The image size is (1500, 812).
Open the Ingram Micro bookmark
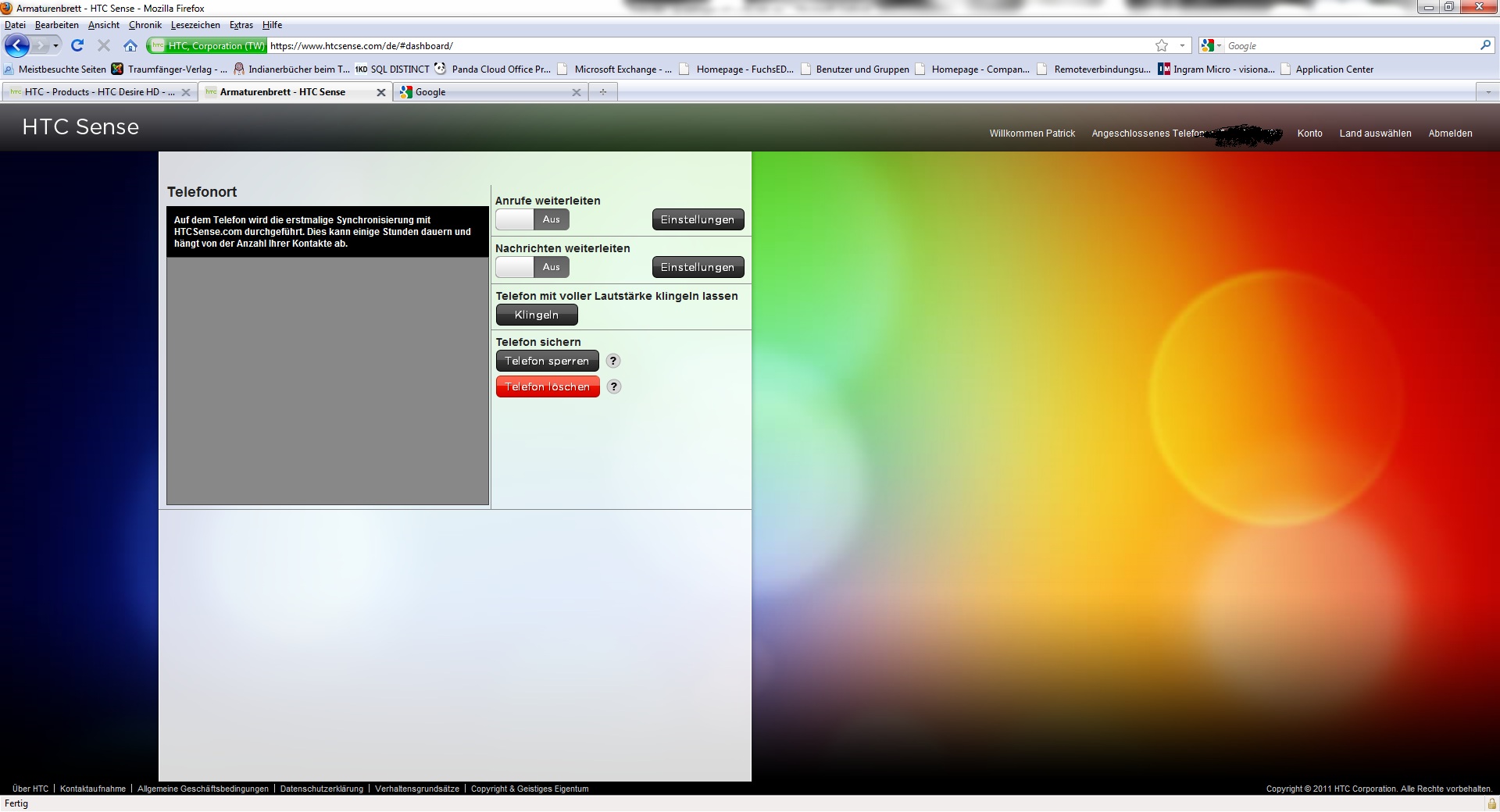[x=1216, y=69]
